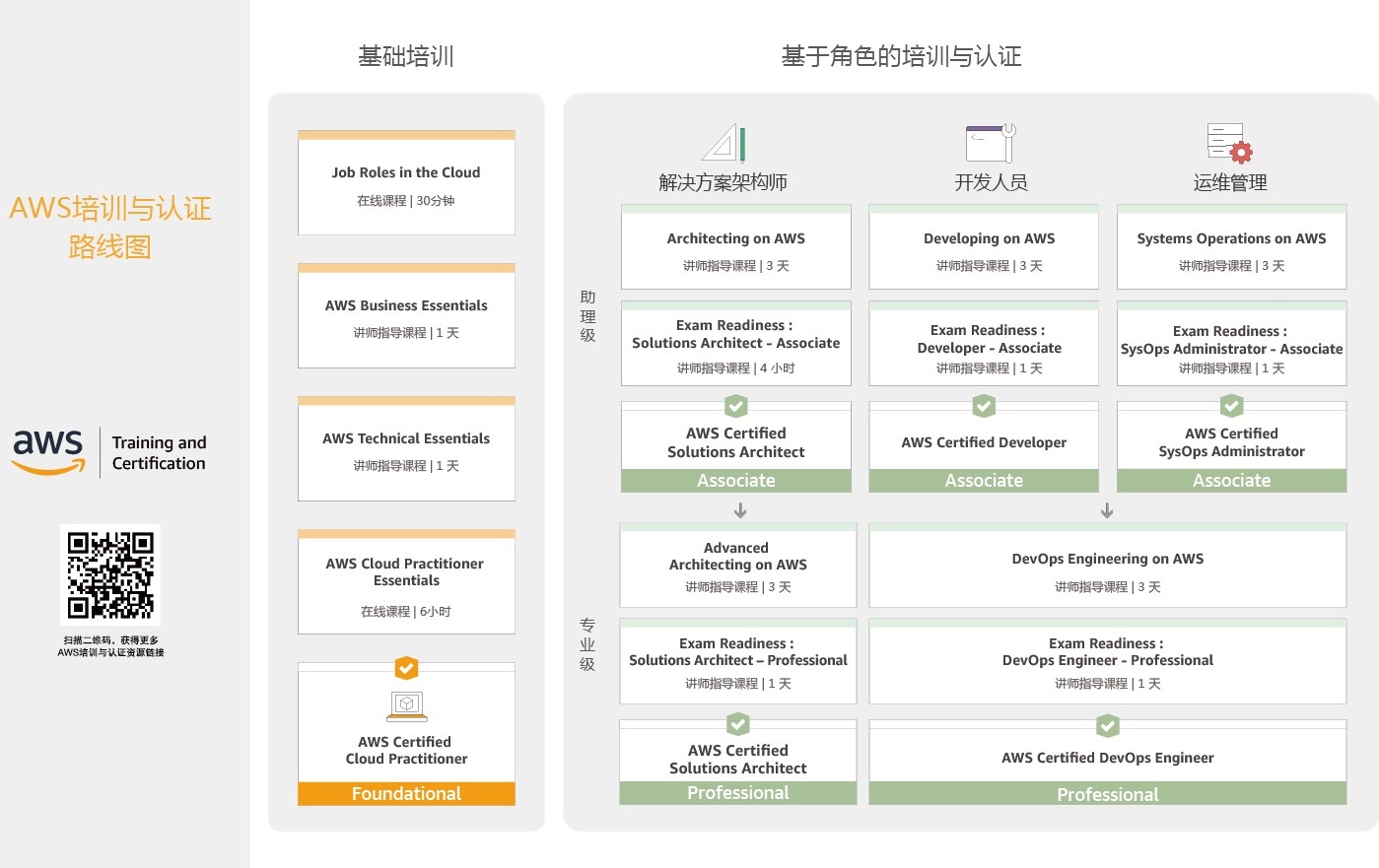
Task: Select AWS Certified Cloud Practitioner title
Action: tap(406, 751)
